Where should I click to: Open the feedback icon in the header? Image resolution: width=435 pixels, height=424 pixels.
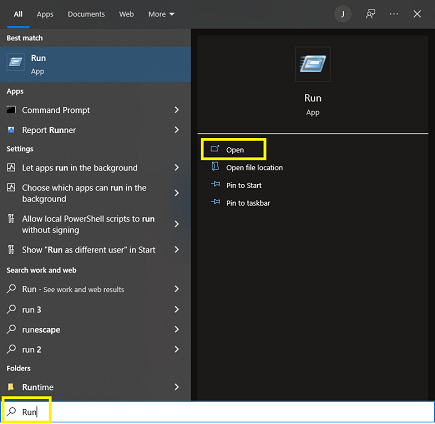(x=371, y=14)
